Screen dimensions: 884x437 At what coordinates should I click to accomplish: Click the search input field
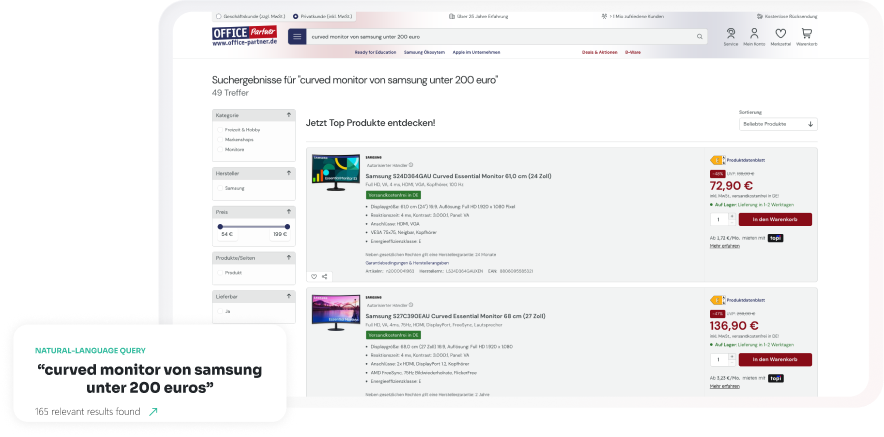(x=501, y=37)
